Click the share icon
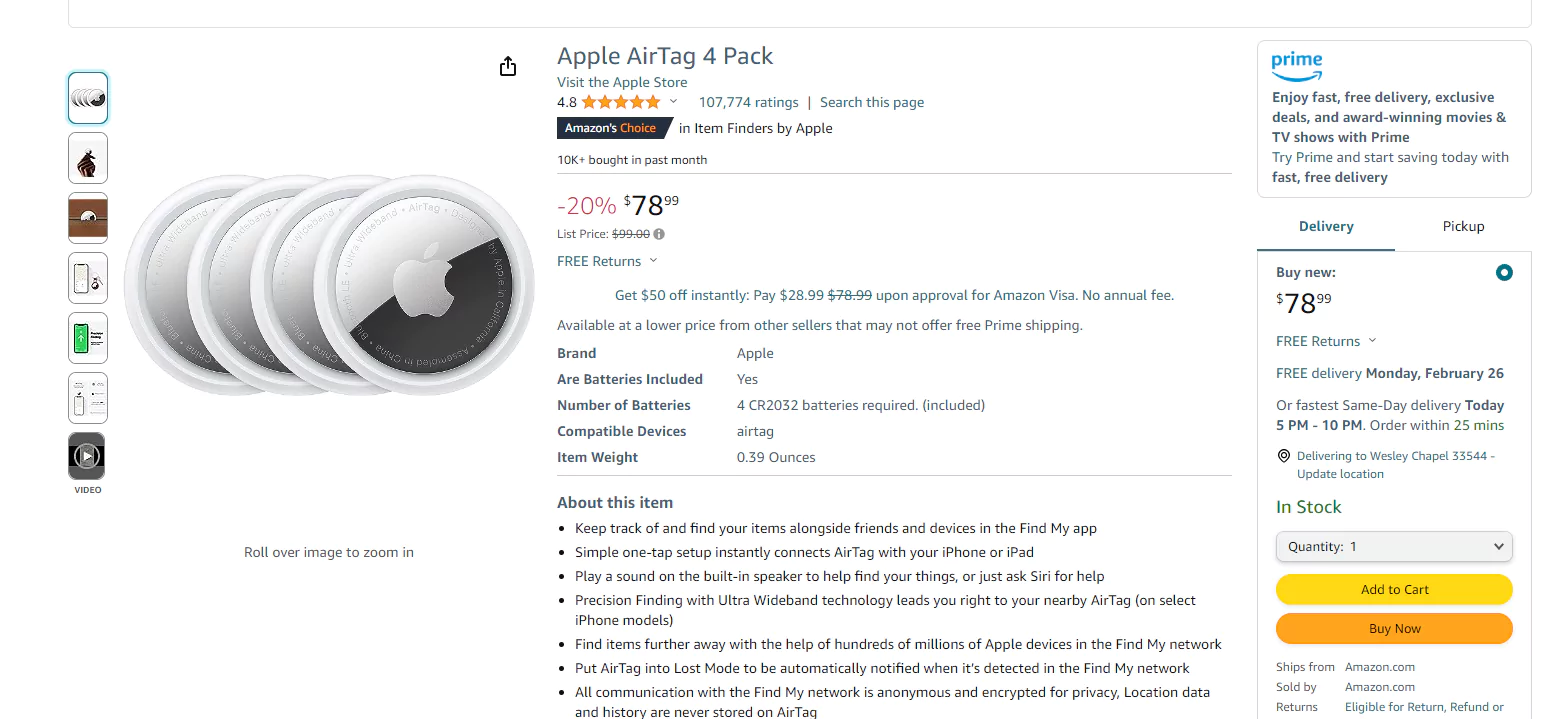This screenshot has width=1549, height=719. coord(508,65)
